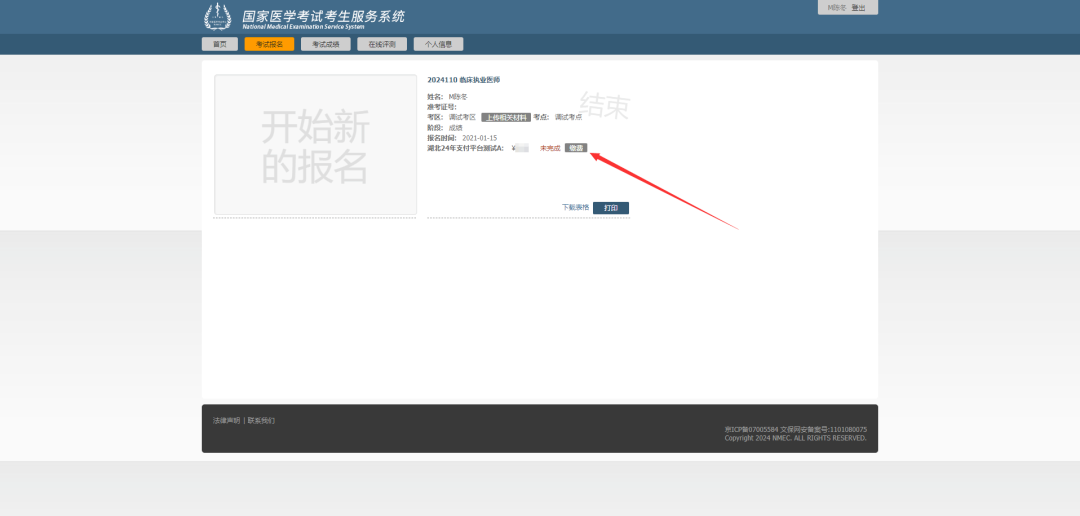Open the 考试成绩 tab
The height and width of the screenshot is (516, 1080).
click(x=325, y=44)
